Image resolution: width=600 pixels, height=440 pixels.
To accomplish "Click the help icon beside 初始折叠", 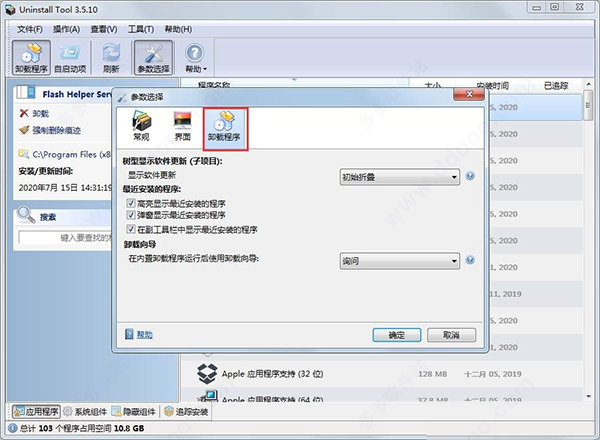I will (470, 176).
